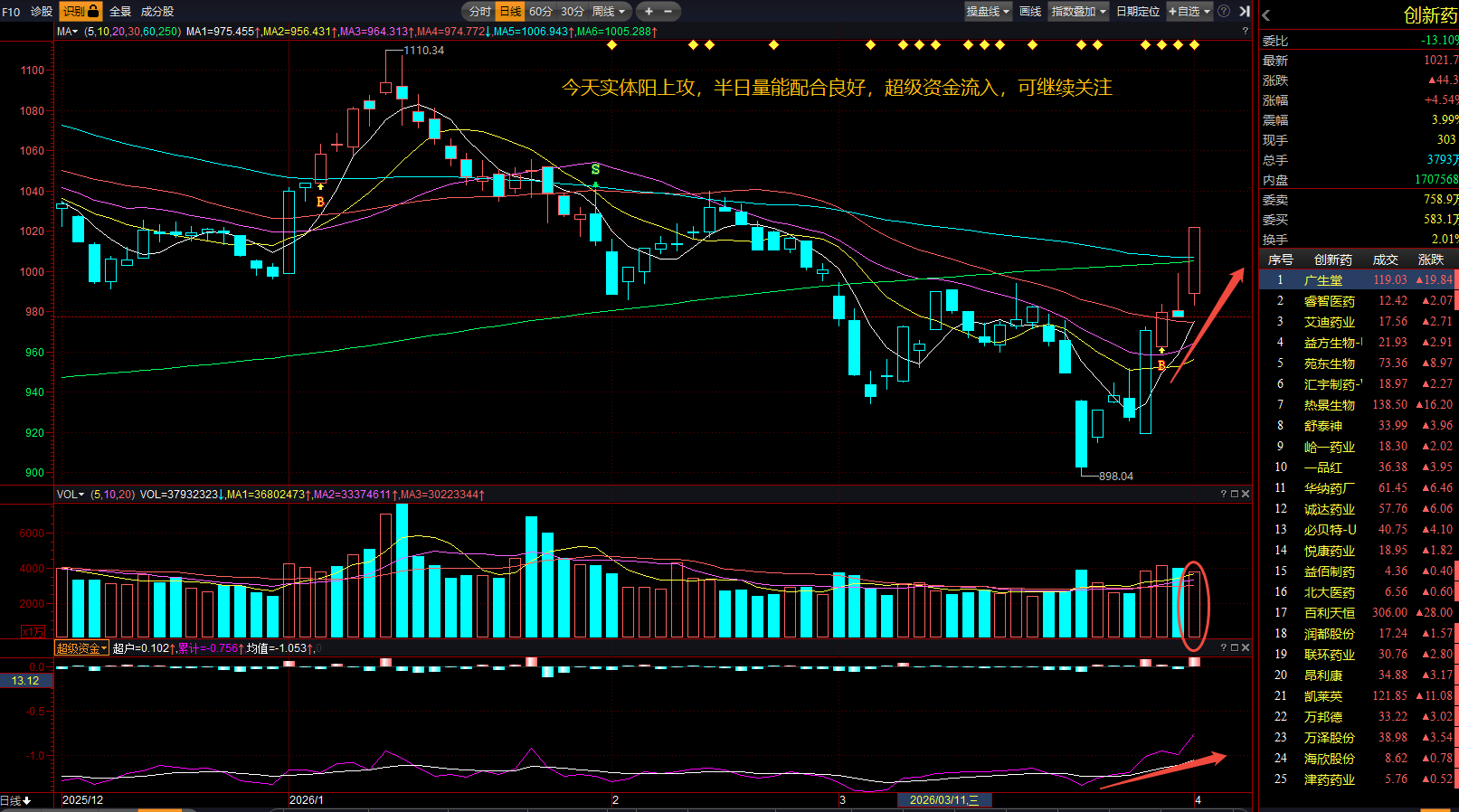Open the 诊股 menu item

[x=42, y=11]
